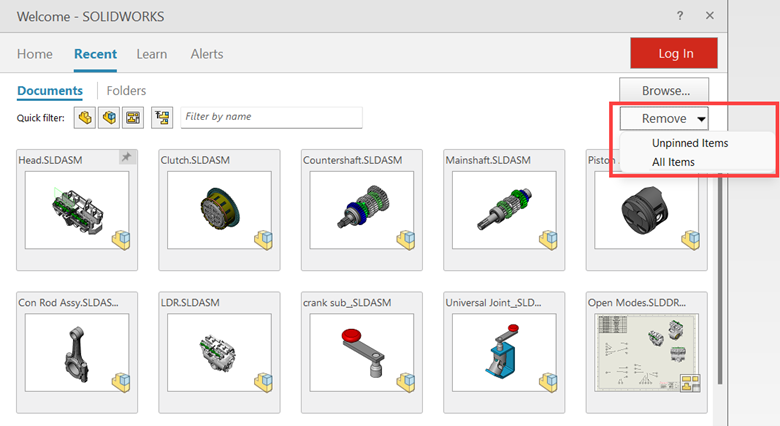The image size is (780, 426).
Task: Focus the Filter by name field
Action: click(x=271, y=117)
